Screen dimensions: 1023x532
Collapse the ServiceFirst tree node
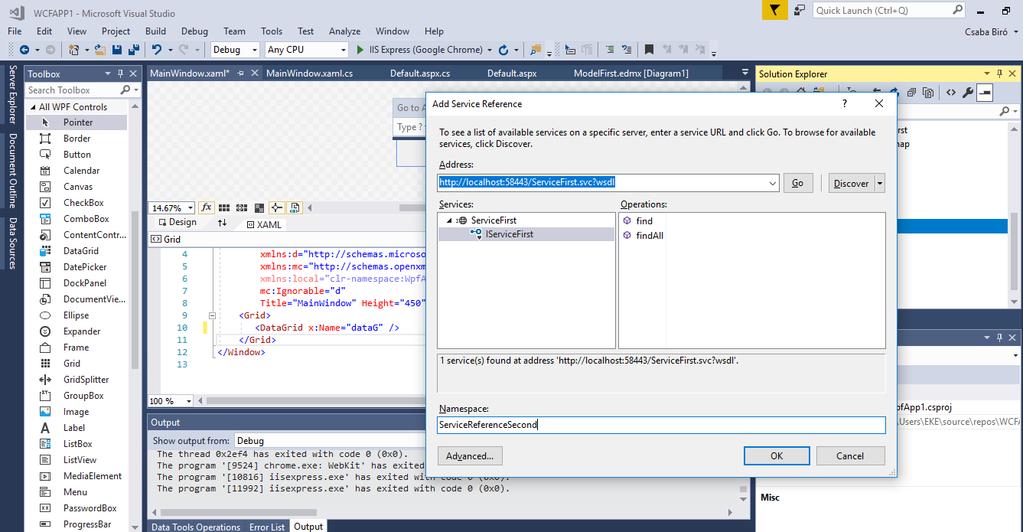tap(449, 221)
